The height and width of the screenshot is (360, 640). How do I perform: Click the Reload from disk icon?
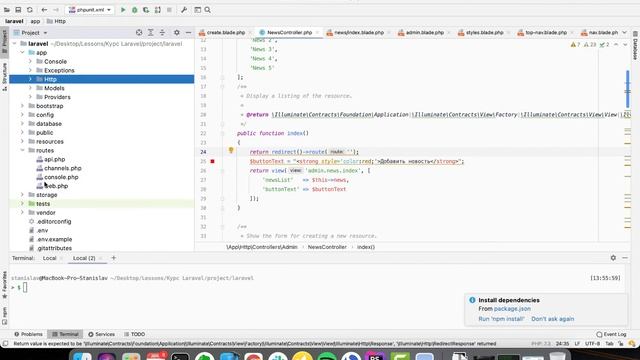click(x=29, y=9)
